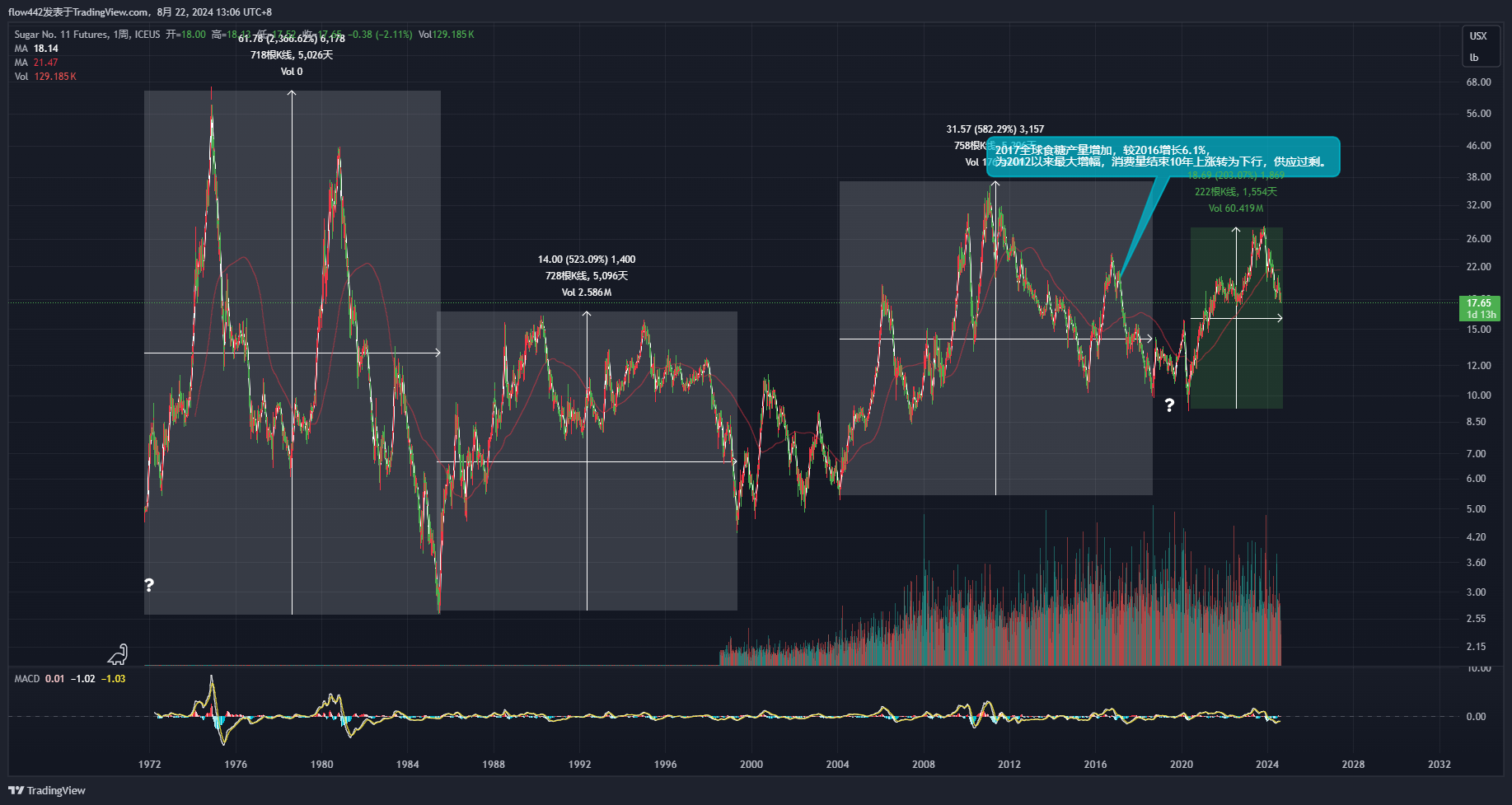Viewport: 1512px width, 805px height.
Task: Click 1988 on the time axis
Action: point(494,765)
